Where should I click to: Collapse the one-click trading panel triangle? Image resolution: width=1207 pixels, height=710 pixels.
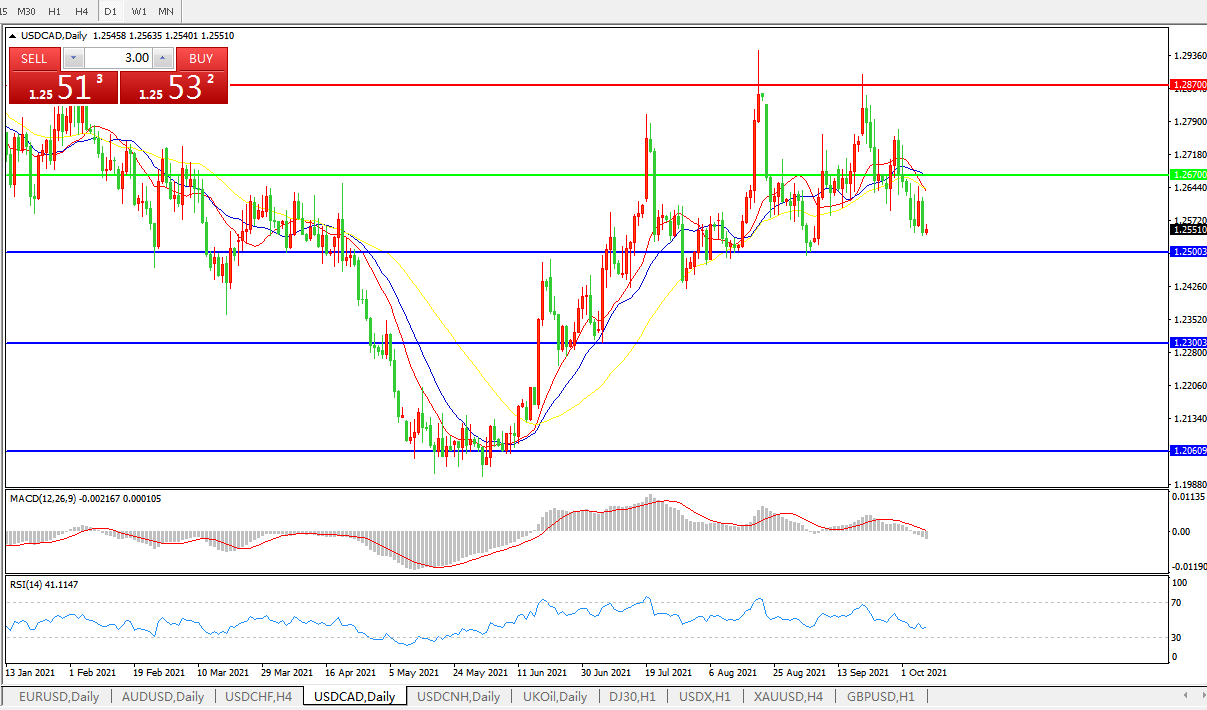pos(13,36)
